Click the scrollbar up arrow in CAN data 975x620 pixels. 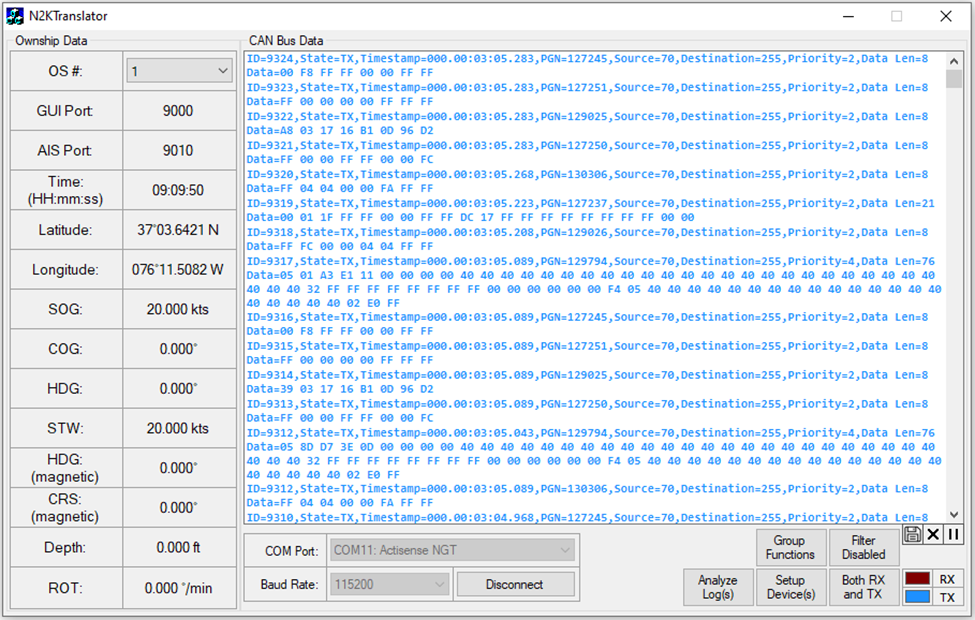pos(953,60)
